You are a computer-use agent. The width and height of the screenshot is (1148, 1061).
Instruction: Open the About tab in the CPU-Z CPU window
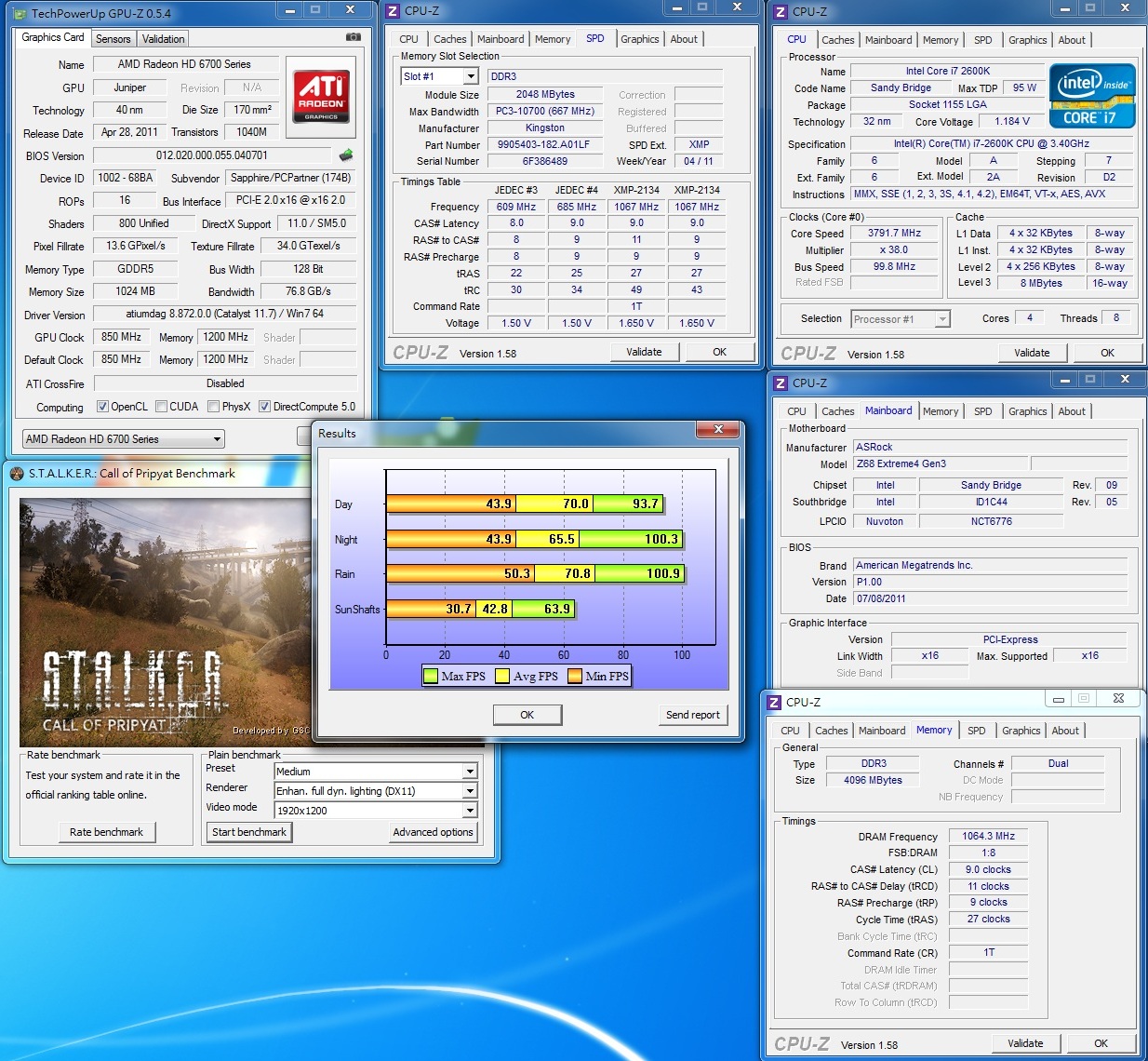point(1072,40)
